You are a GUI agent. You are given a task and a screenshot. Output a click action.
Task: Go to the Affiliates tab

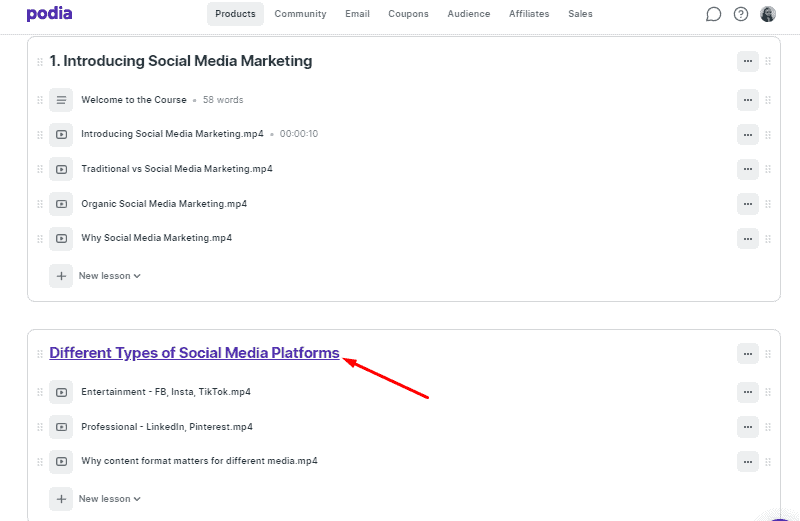(529, 14)
